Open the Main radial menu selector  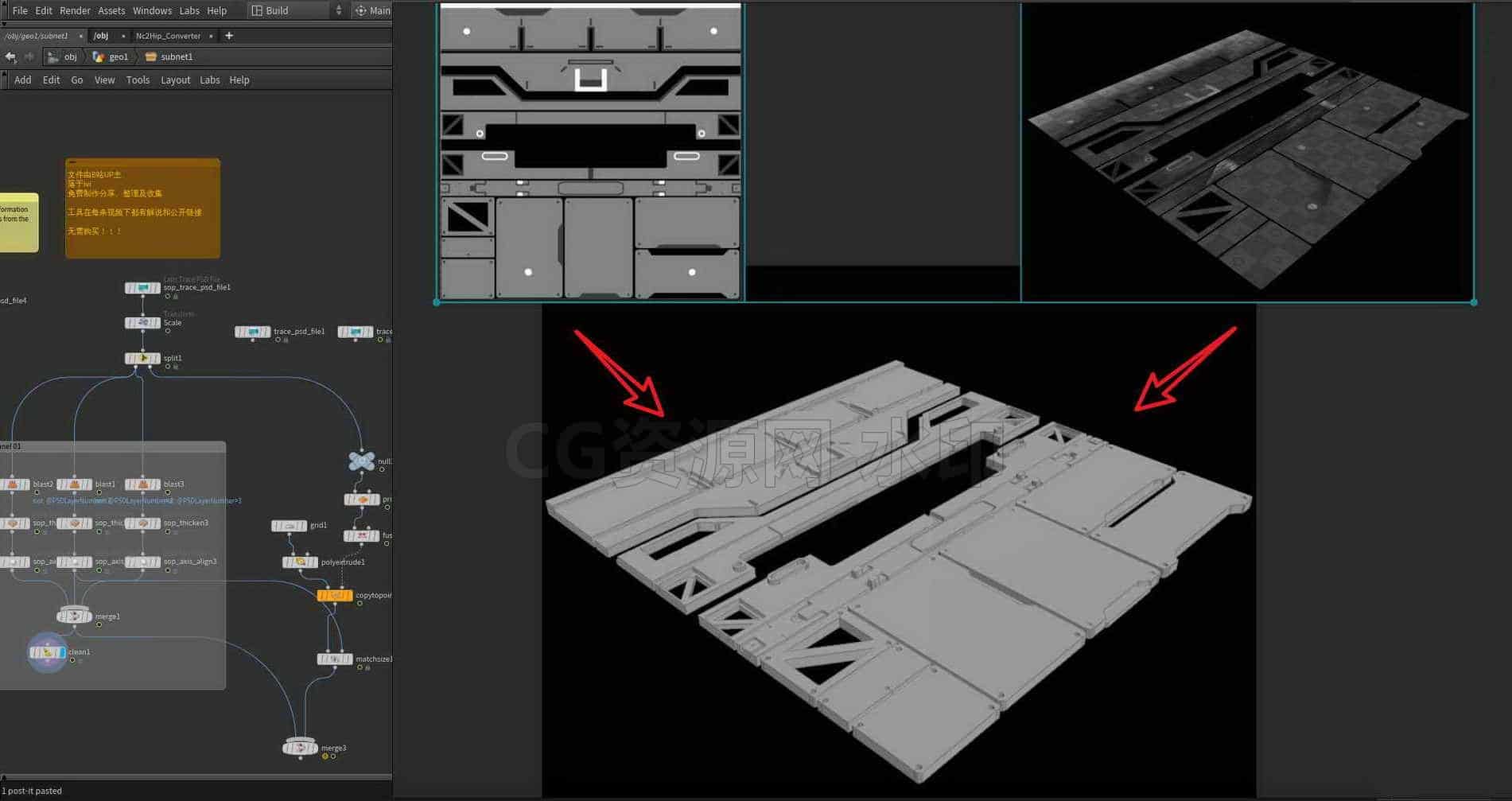point(372,10)
